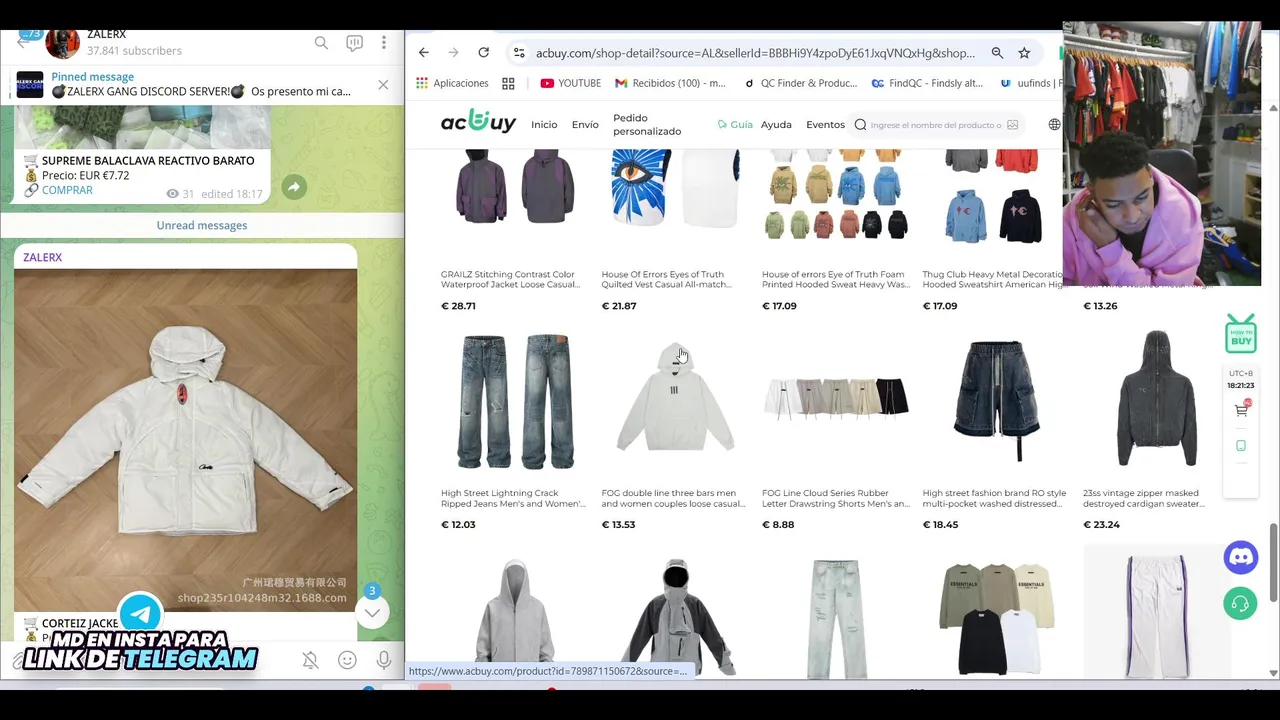
Task: Open the RO style multi-pocket shorts image
Action: pos(996,401)
